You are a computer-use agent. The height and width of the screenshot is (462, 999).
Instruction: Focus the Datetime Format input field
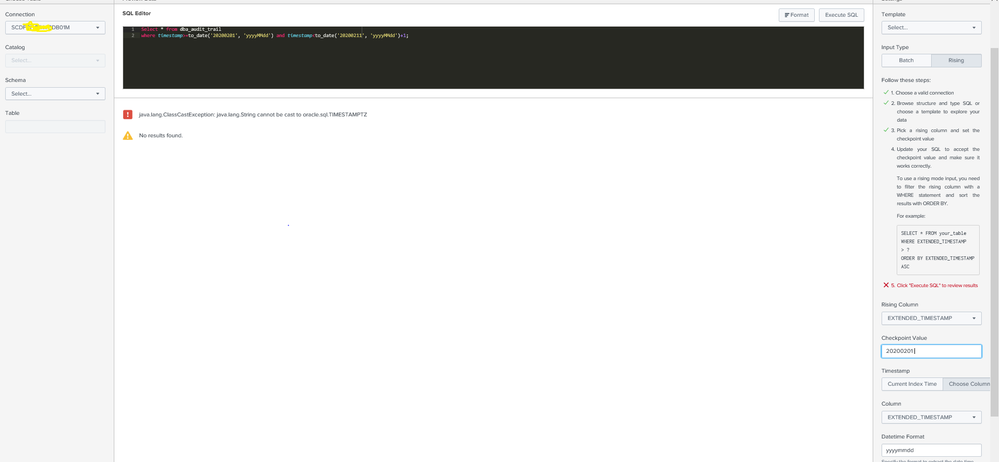coord(931,450)
